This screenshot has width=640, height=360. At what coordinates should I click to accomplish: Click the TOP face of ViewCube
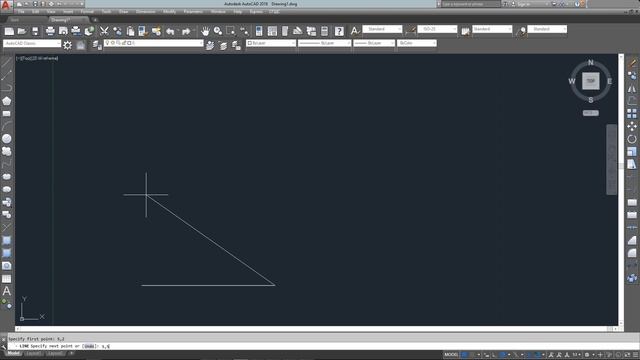tap(591, 81)
